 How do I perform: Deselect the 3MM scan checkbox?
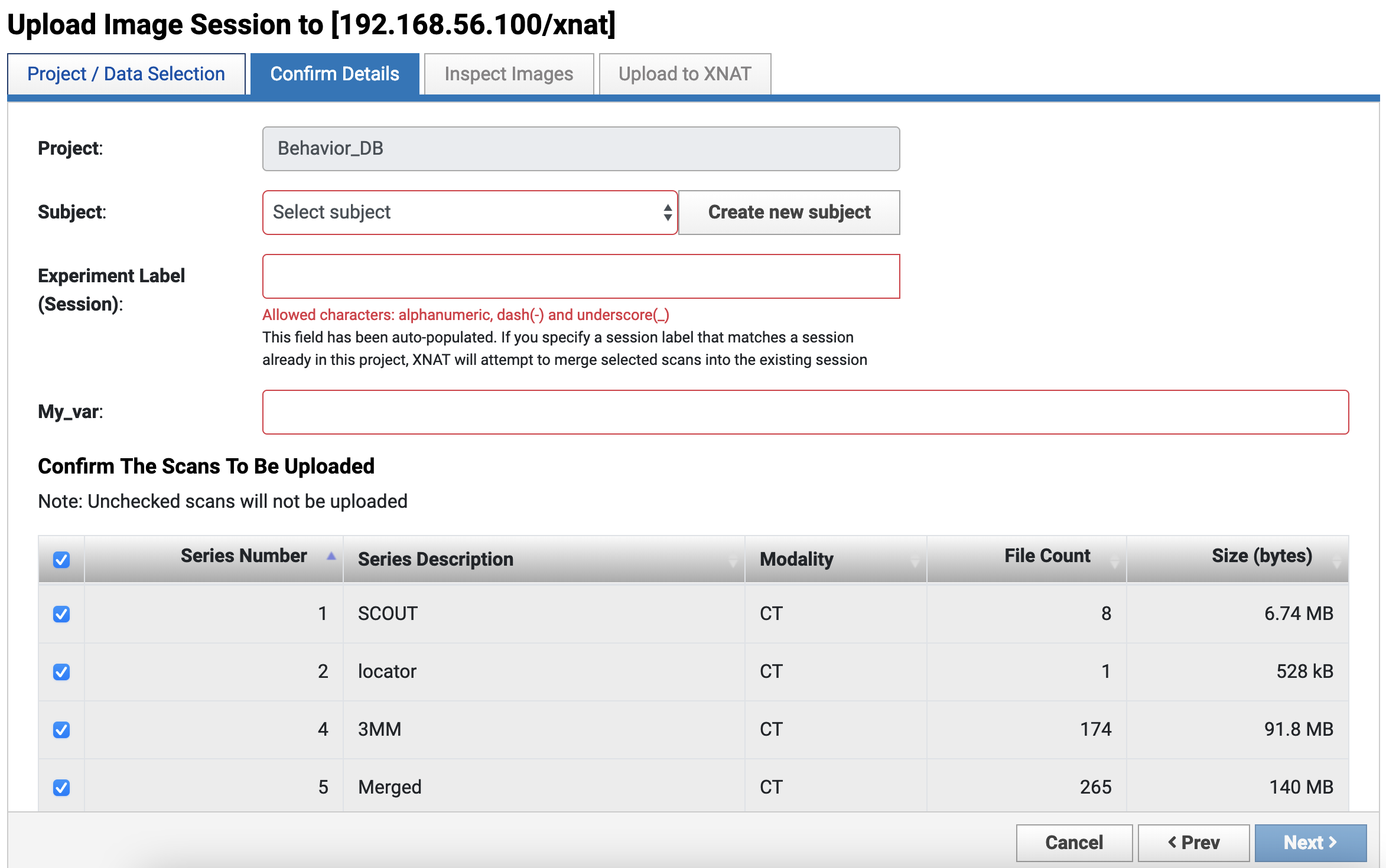(61, 730)
